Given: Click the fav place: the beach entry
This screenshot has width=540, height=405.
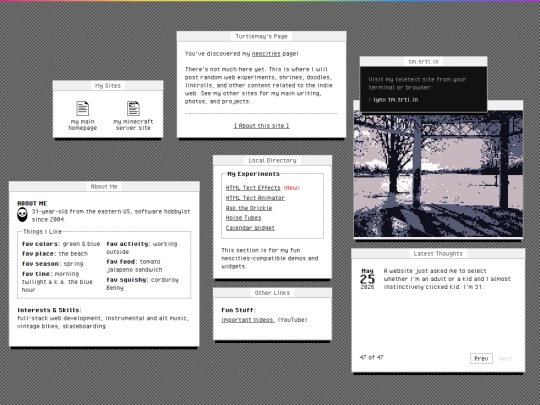Looking at the screenshot, I should (55, 254).
